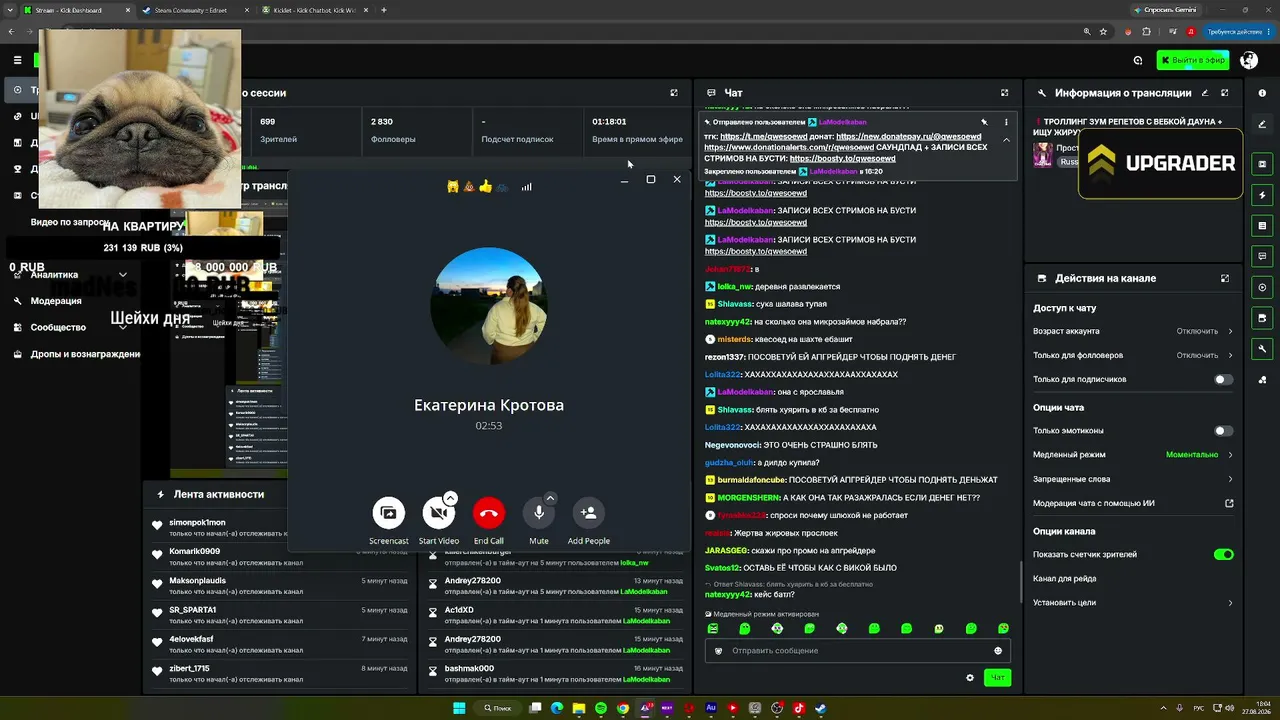The width and height of the screenshot is (1280, 720).
Task: Open the pinned message options menu
Action: click(x=1006, y=122)
